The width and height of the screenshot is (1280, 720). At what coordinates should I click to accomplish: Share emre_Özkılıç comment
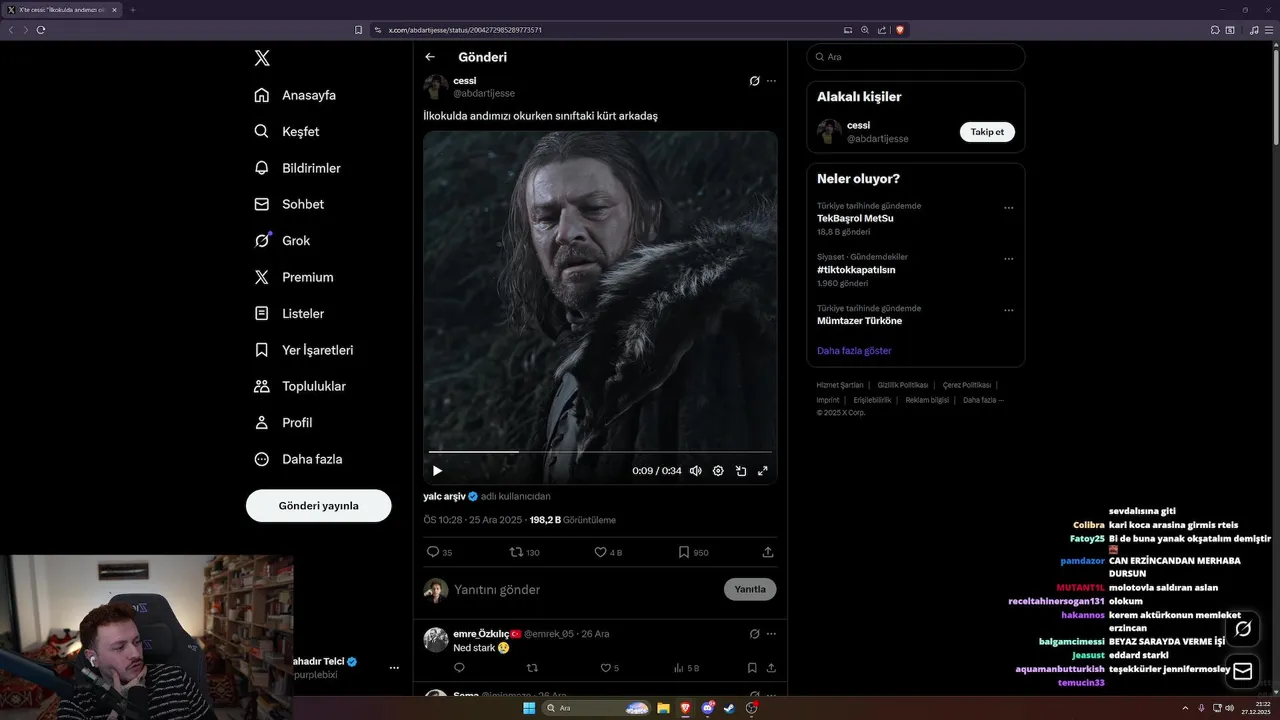[x=771, y=668]
